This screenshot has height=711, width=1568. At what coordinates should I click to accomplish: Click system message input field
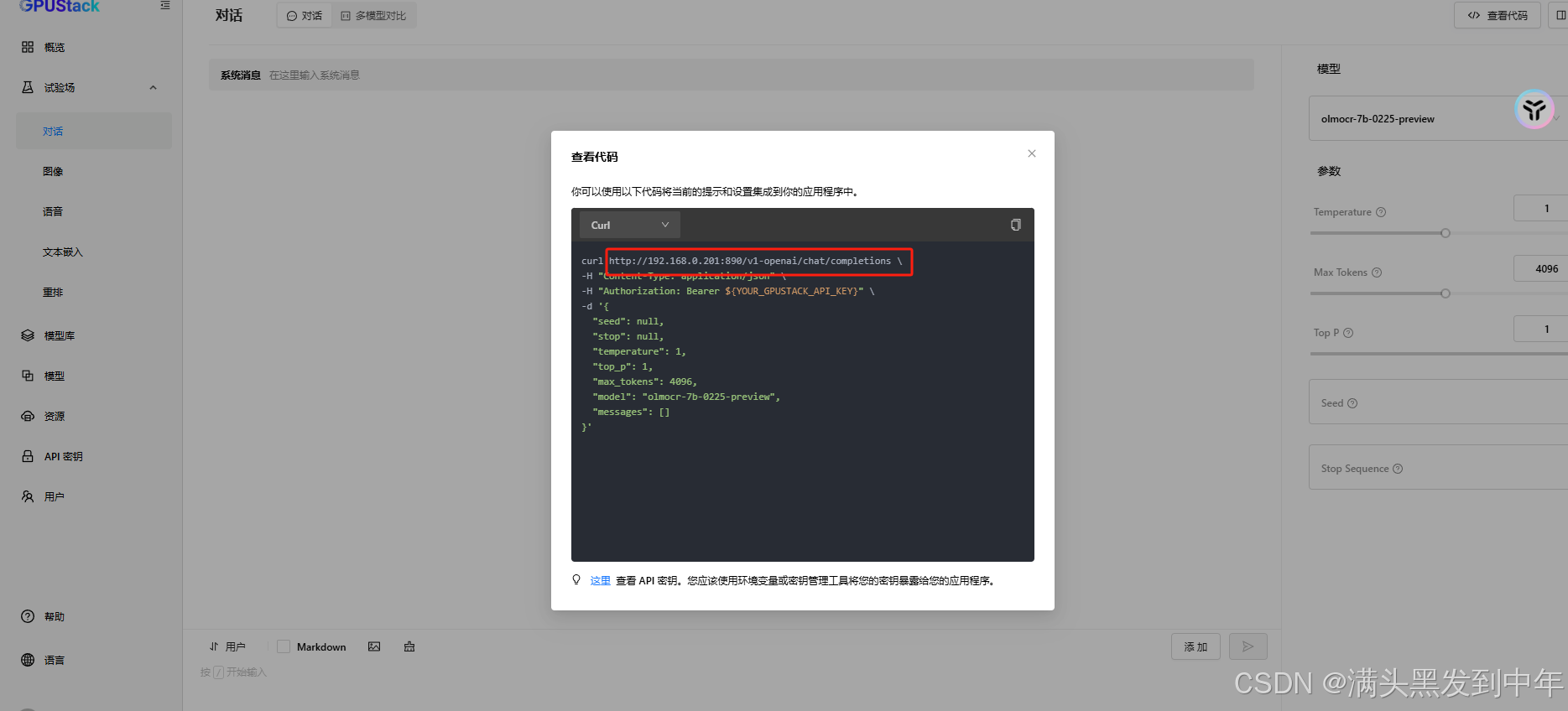(x=732, y=75)
